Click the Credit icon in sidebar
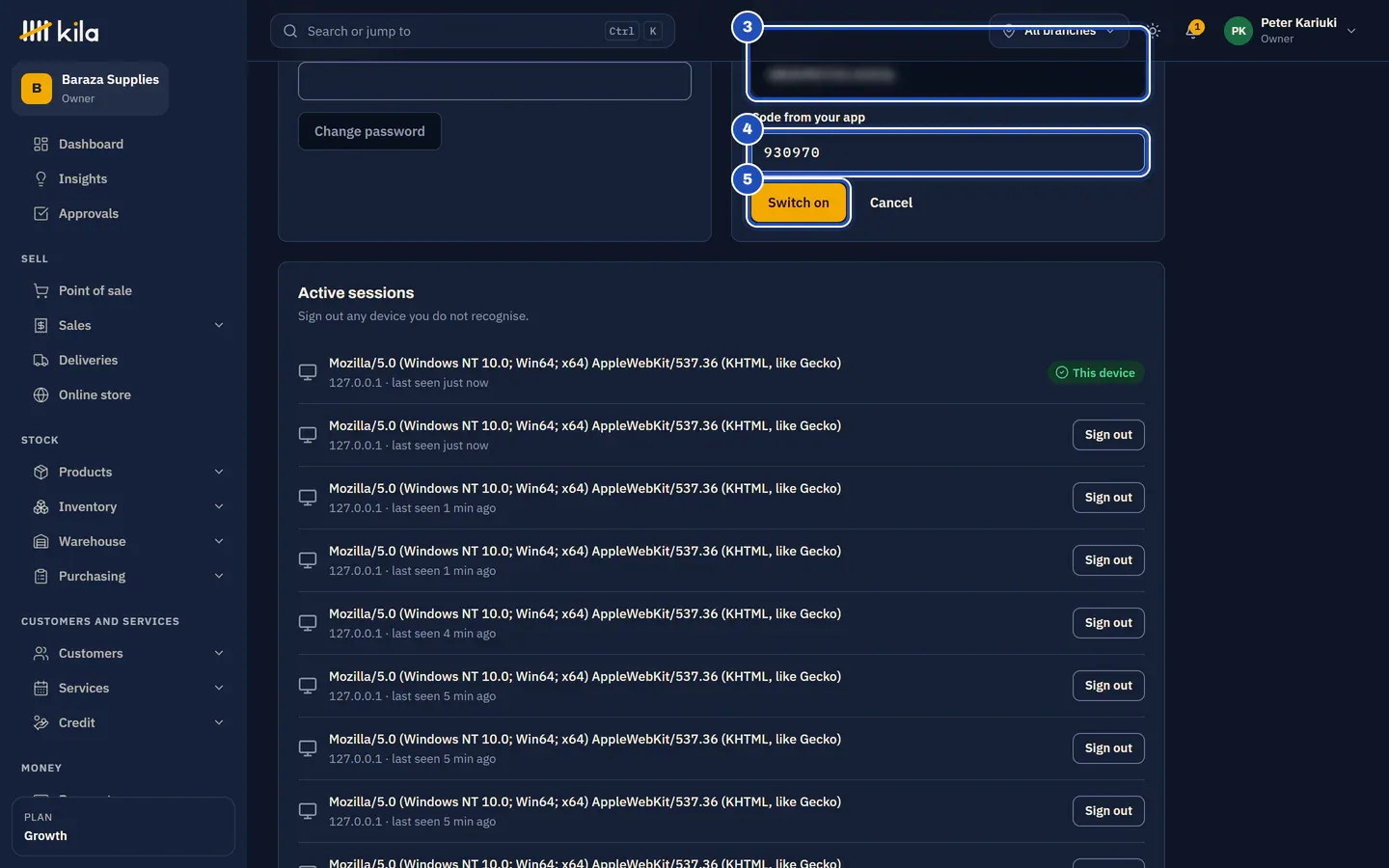The image size is (1389, 868). pyautogui.click(x=41, y=722)
